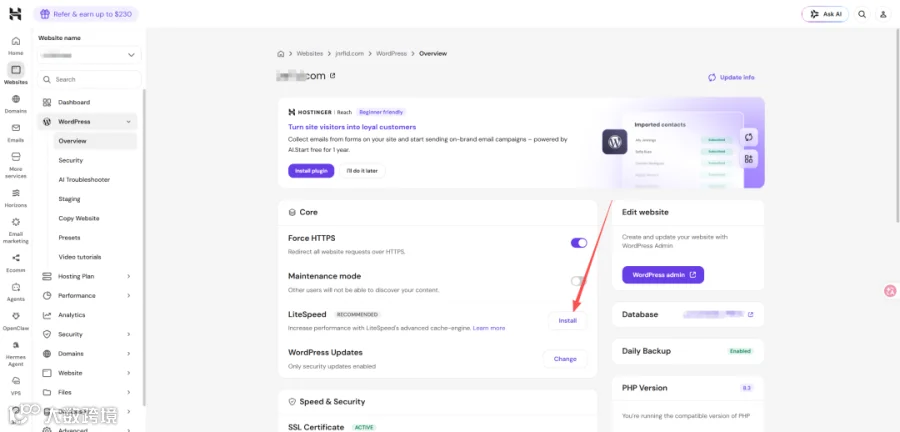Toggle the Maintenance mode switch
900x432 pixels.
click(x=579, y=281)
